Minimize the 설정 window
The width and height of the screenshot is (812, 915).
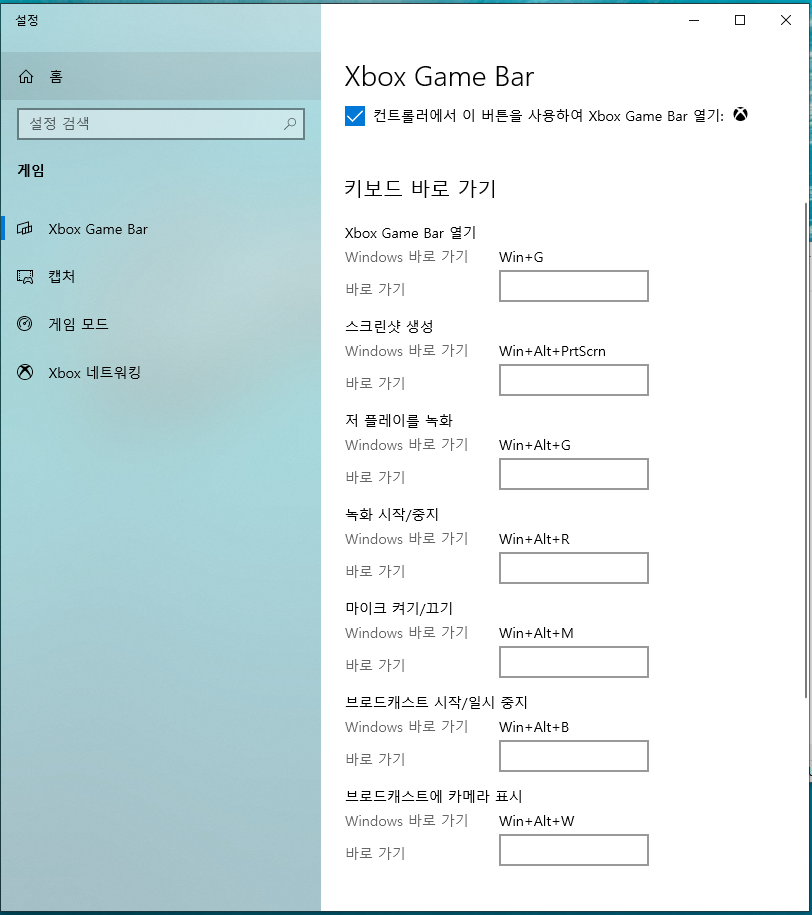pyautogui.click(x=694, y=20)
